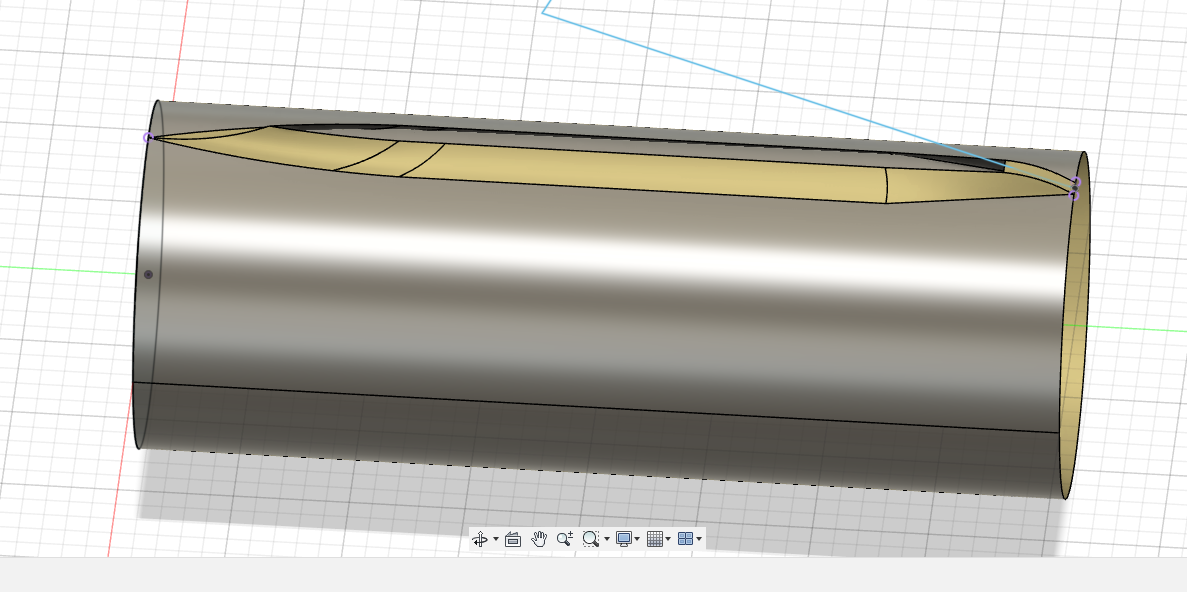Screen dimensions: 1187x592
Task: Open the Grid and Snaps dropdown arrow
Action: coord(668,540)
